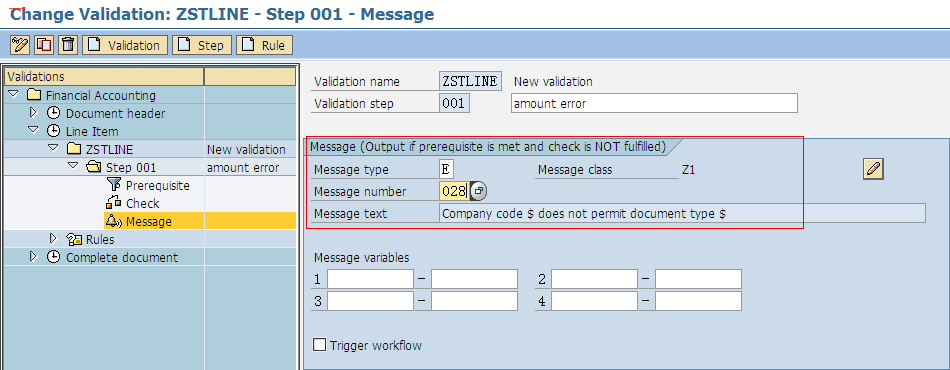Screen dimensions: 950x370
Task: Collapse the Step 001 node
Action: click(x=73, y=166)
